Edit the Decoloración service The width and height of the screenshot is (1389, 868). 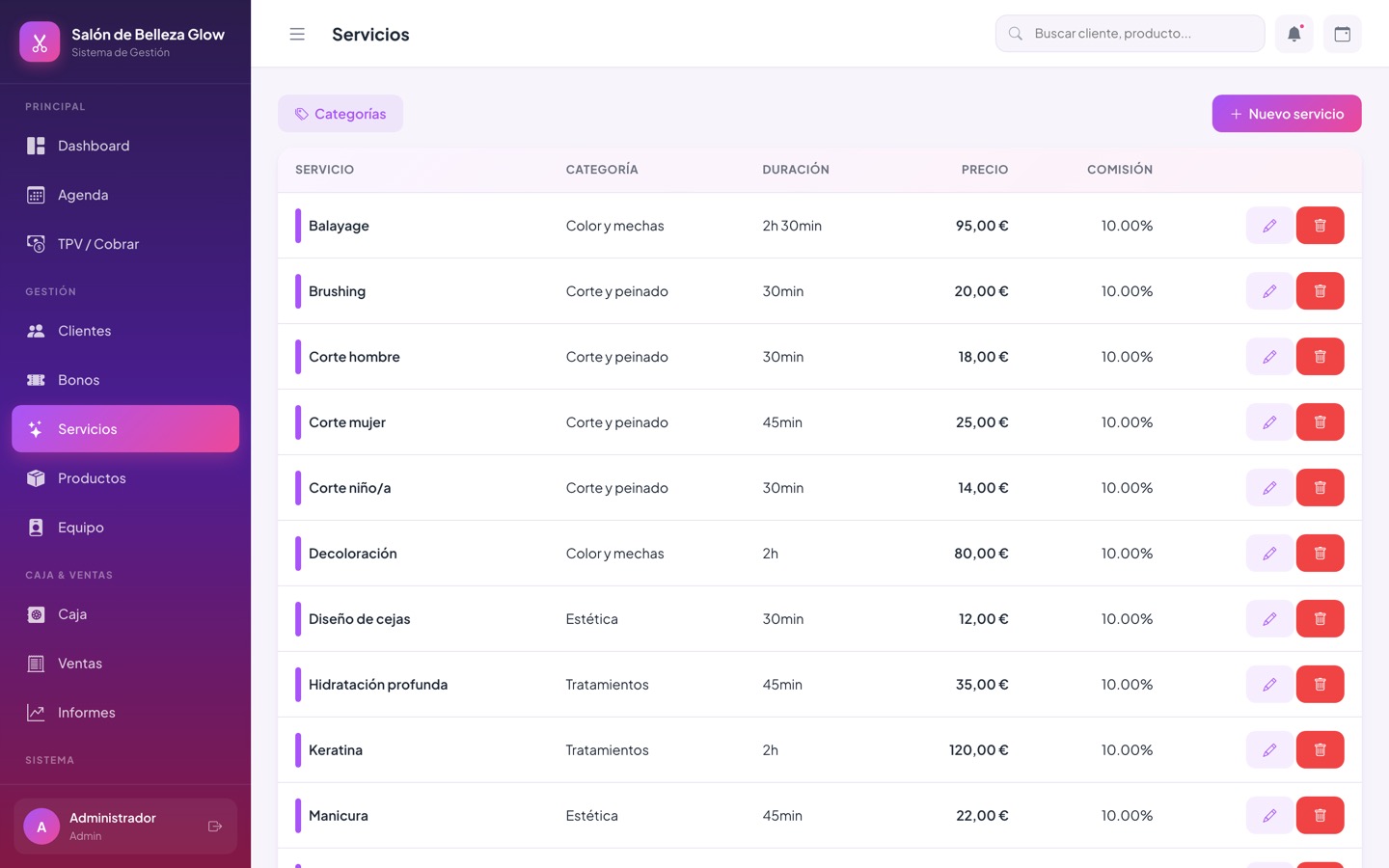coord(1269,554)
